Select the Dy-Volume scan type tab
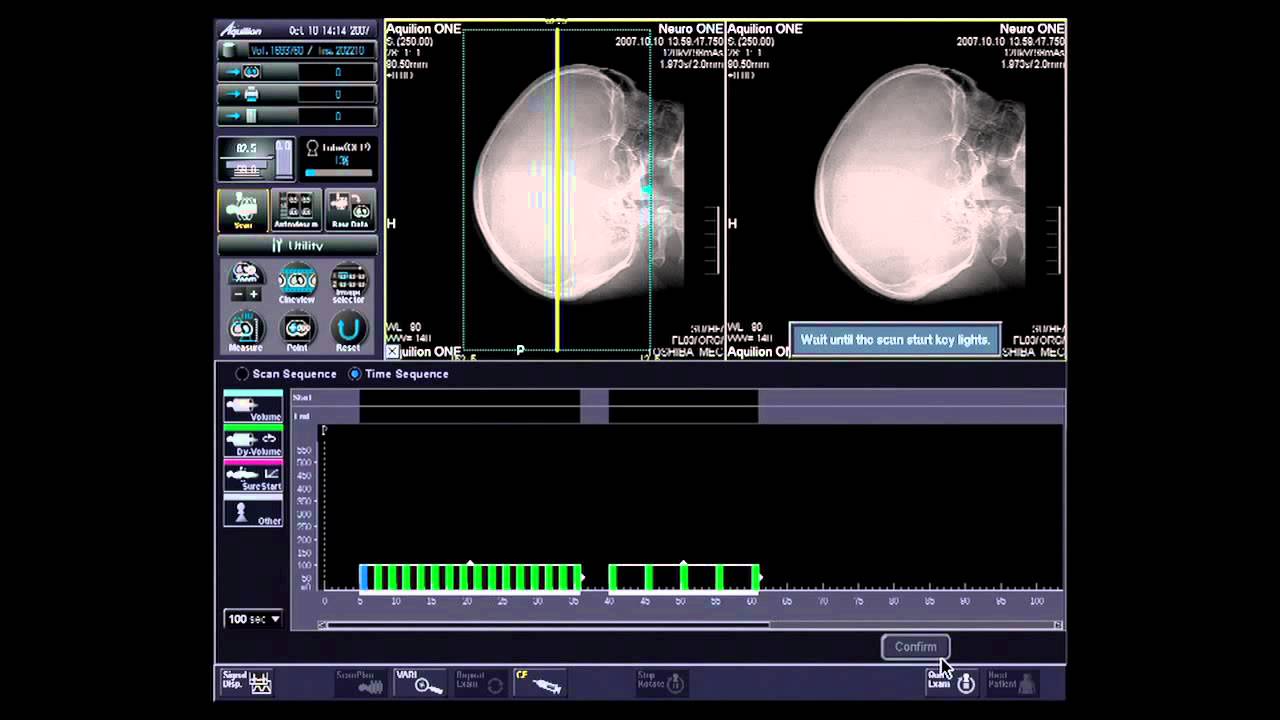 coord(253,441)
